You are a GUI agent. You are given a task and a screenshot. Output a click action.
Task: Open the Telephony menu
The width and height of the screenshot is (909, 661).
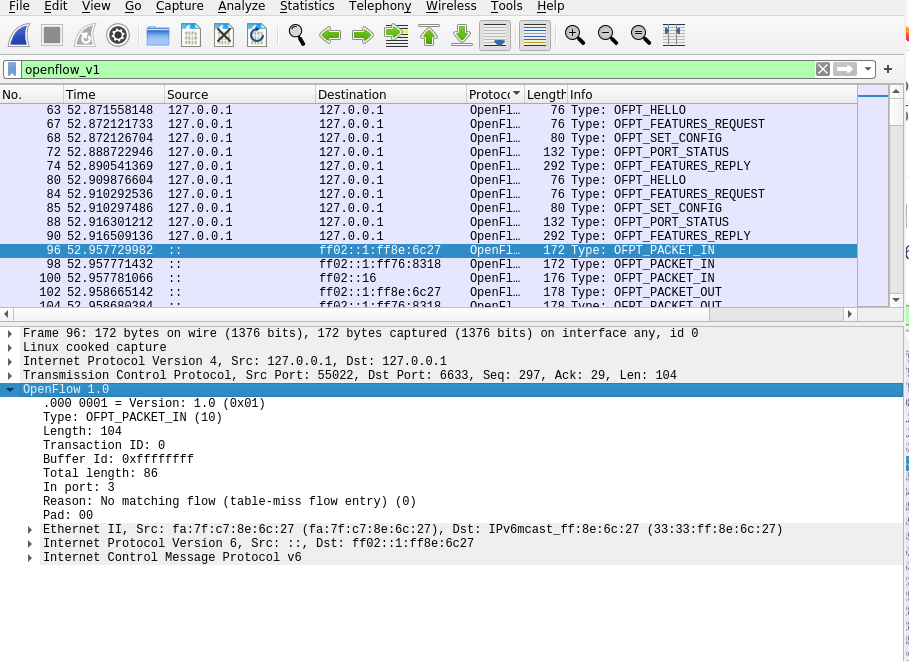click(380, 6)
